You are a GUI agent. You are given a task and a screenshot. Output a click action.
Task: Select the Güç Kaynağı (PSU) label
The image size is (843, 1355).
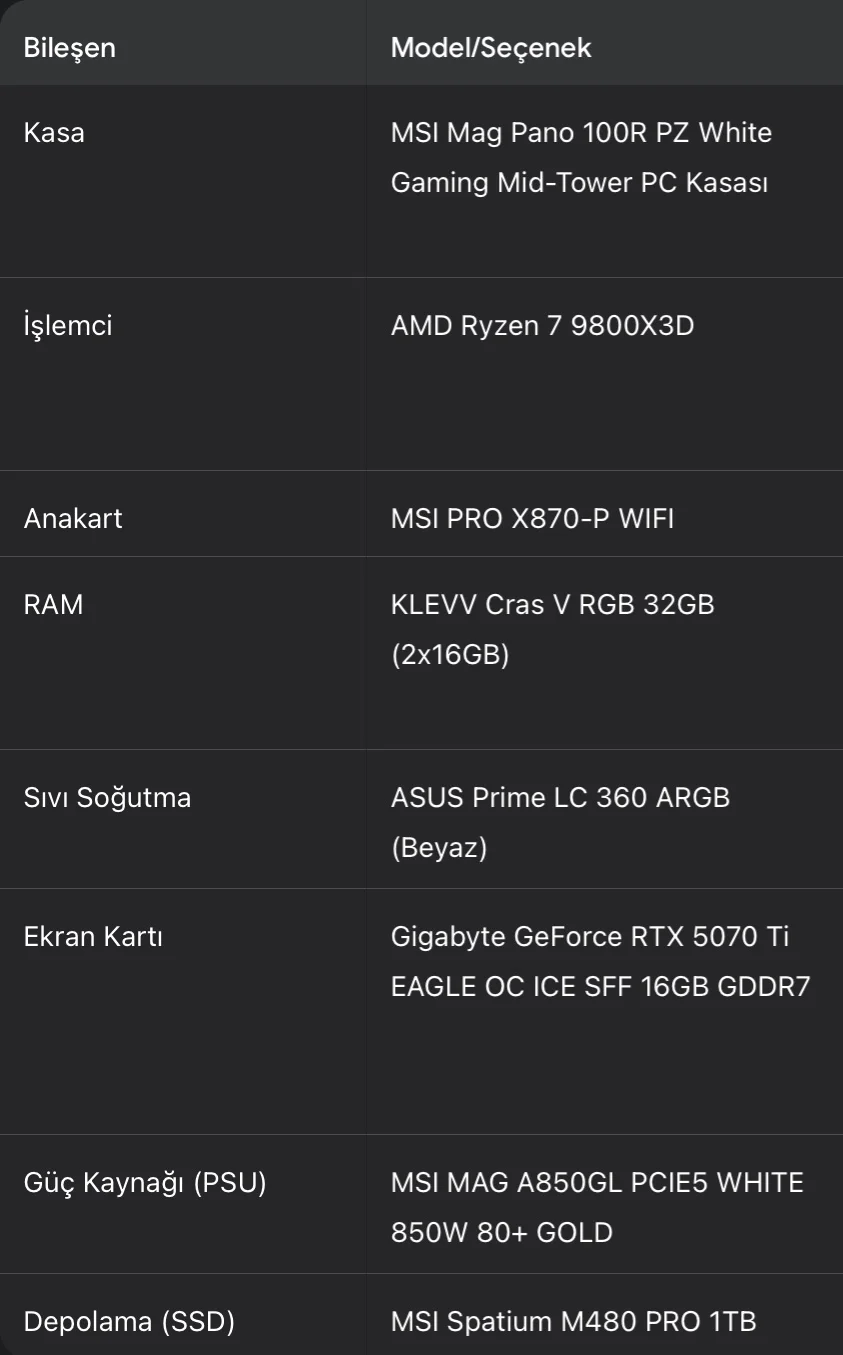(x=145, y=1183)
